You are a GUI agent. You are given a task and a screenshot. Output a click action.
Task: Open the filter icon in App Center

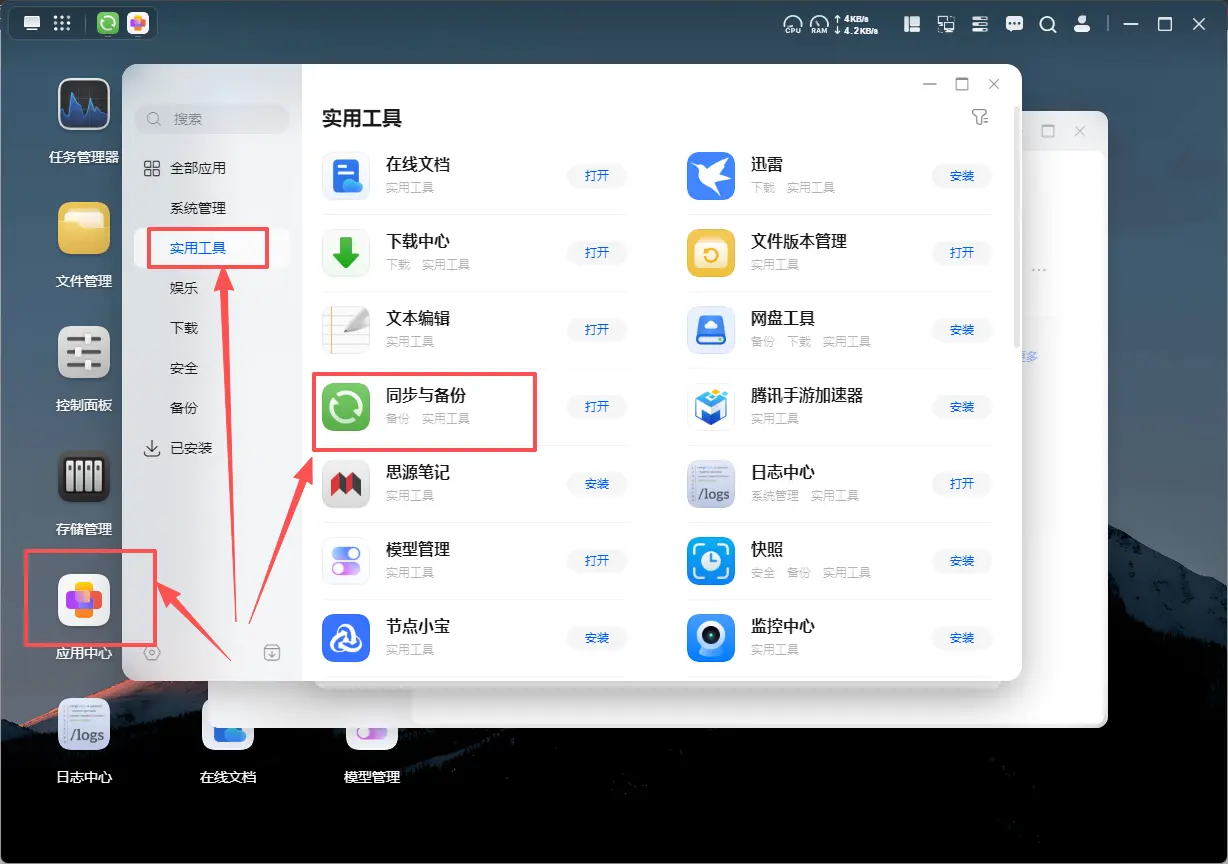pyautogui.click(x=980, y=118)
